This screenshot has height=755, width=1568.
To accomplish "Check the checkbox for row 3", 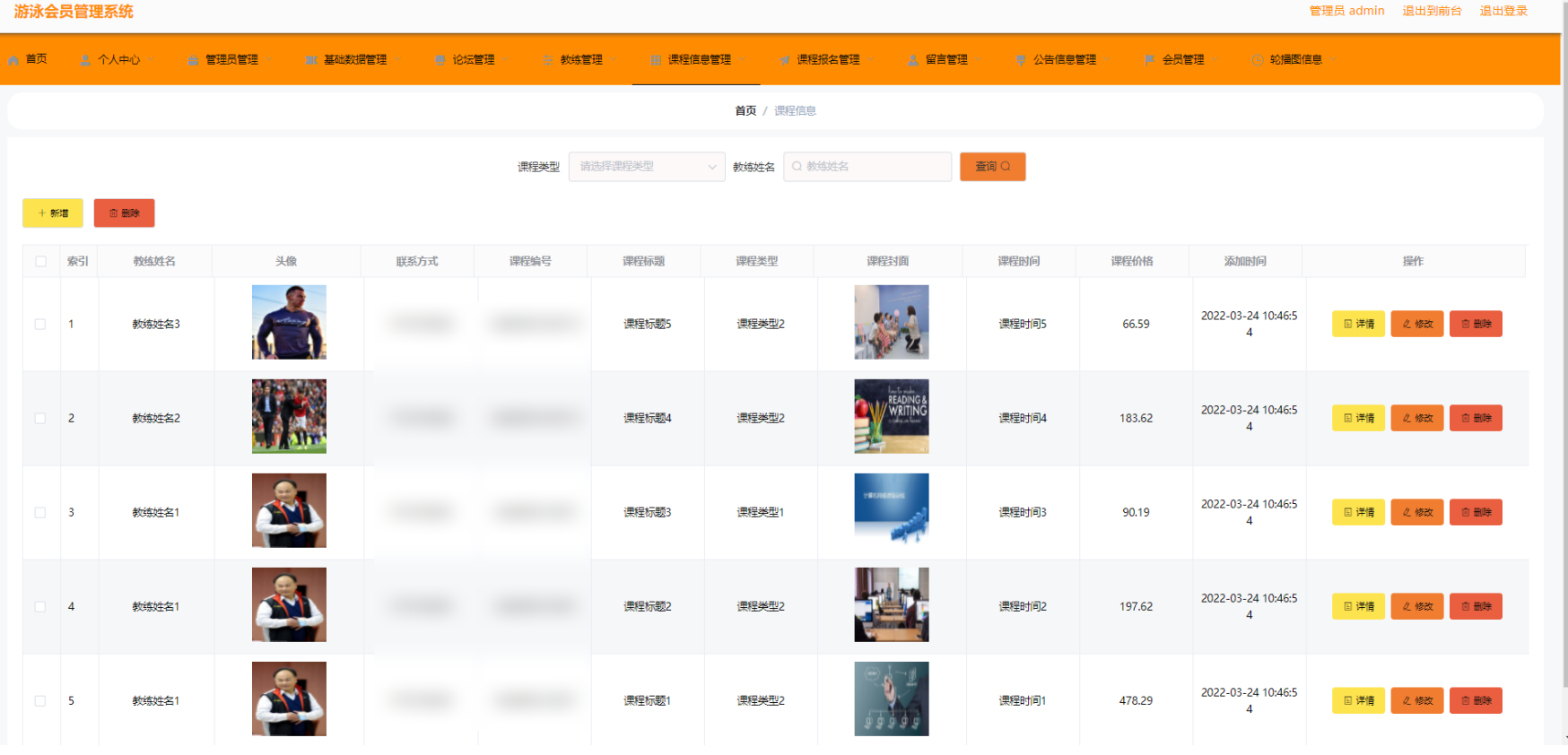I will 40,512.
